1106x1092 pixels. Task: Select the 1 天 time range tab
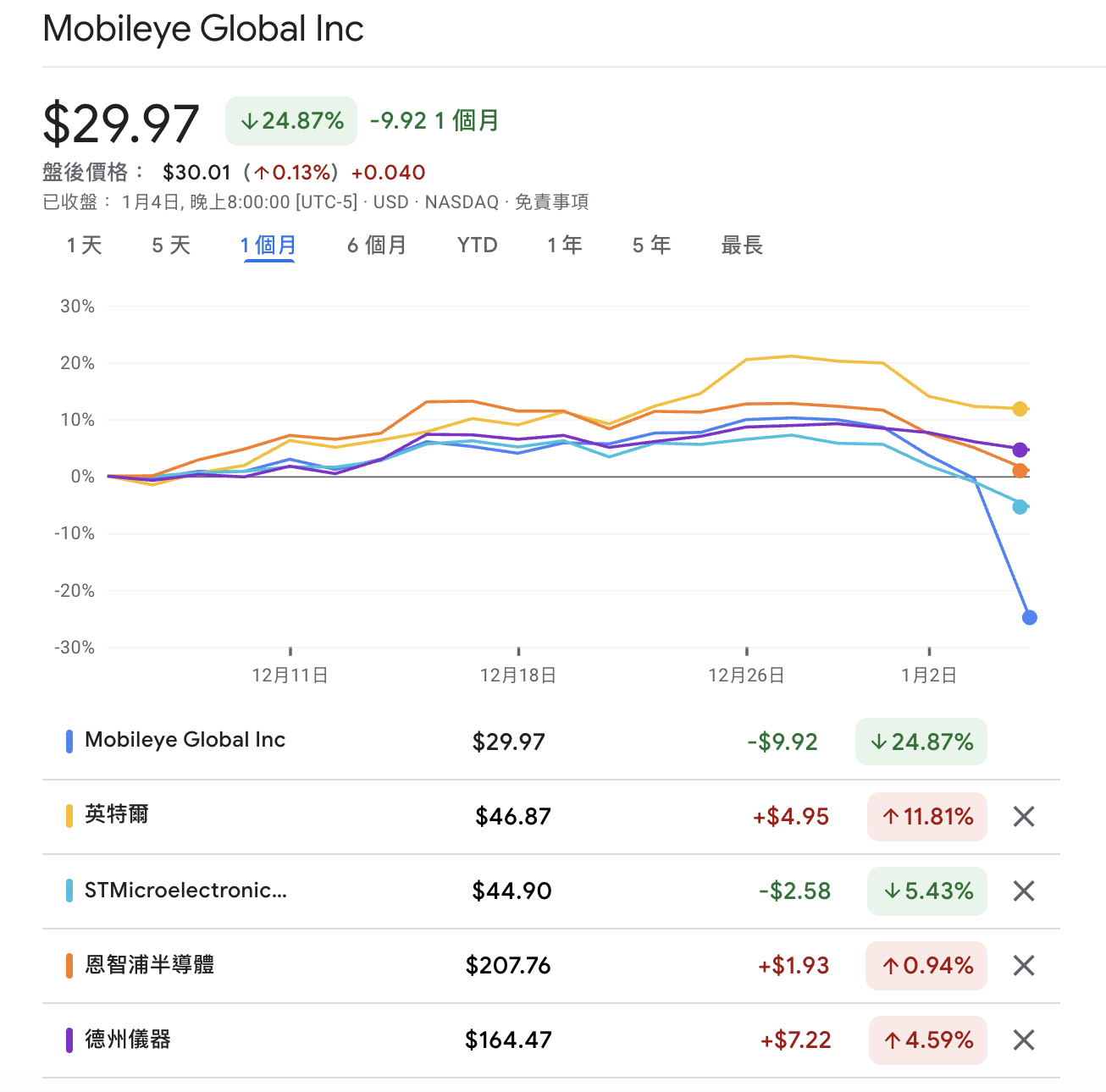pos(85,245)
